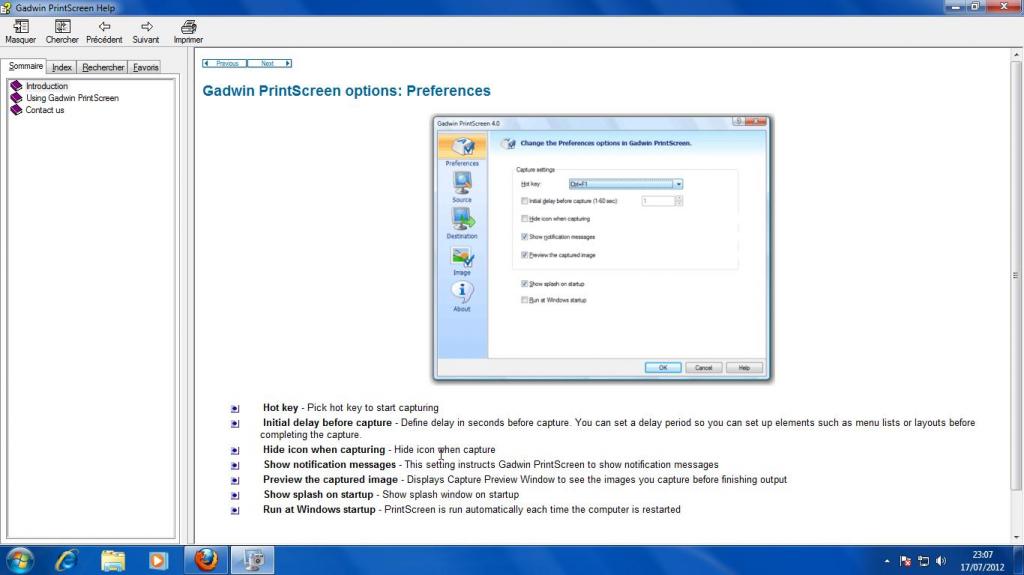Open the Index tab

[x=61, y=67]
